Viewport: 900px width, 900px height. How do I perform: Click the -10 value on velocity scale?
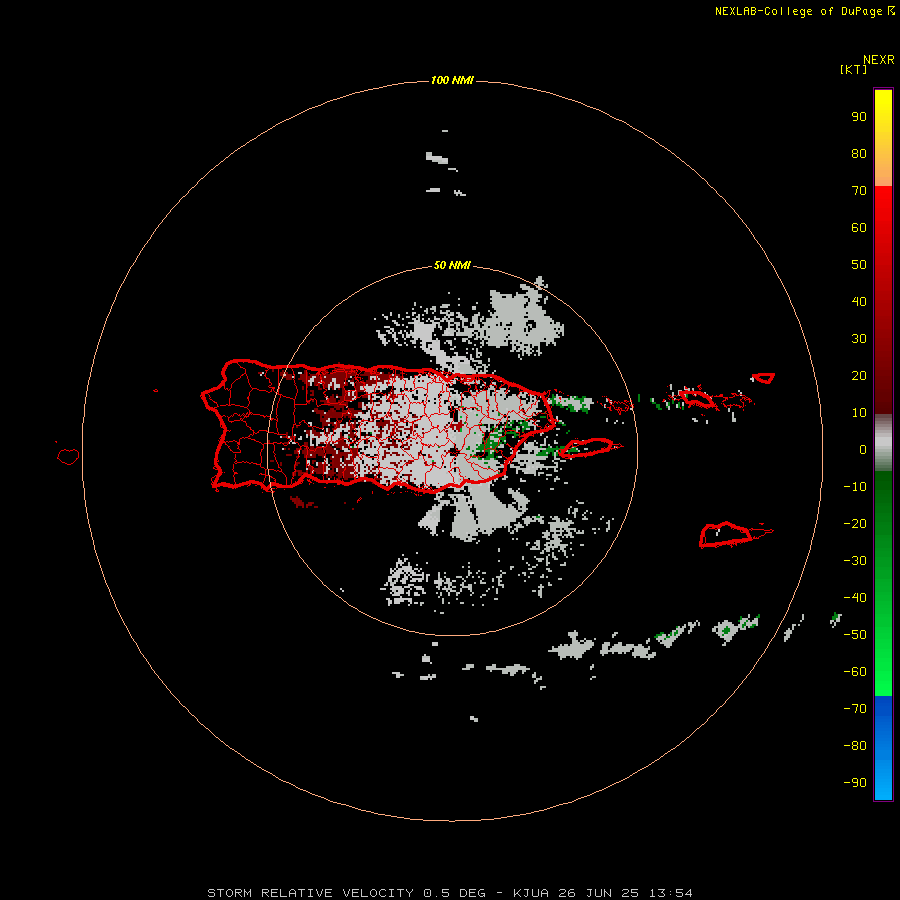click(855, 487)
